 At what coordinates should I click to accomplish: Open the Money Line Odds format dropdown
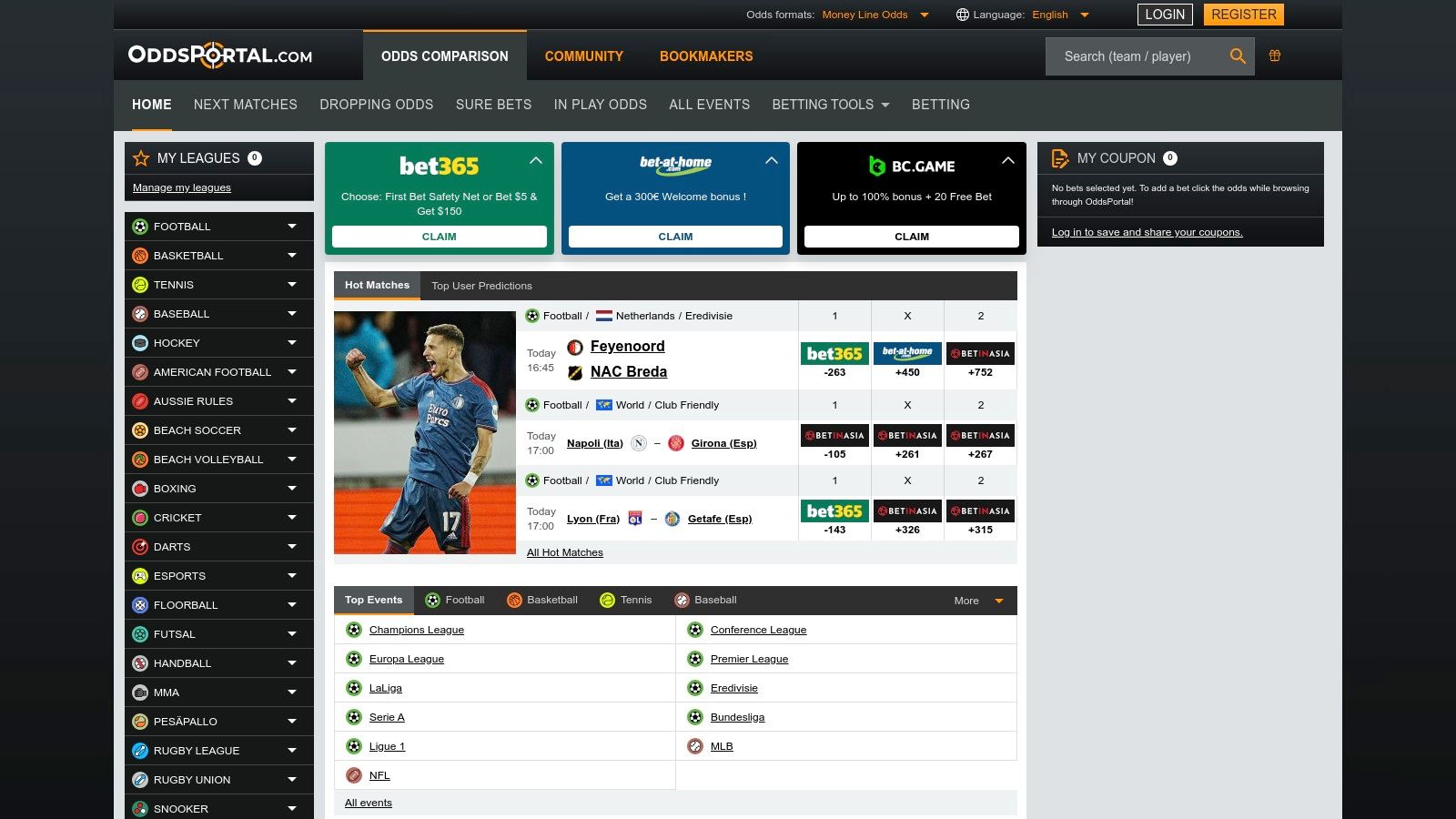tap(875, 15)
